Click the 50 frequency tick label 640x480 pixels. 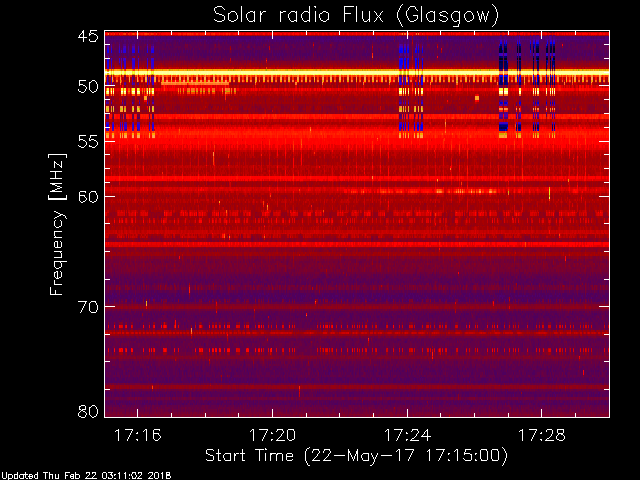[88, 87]
